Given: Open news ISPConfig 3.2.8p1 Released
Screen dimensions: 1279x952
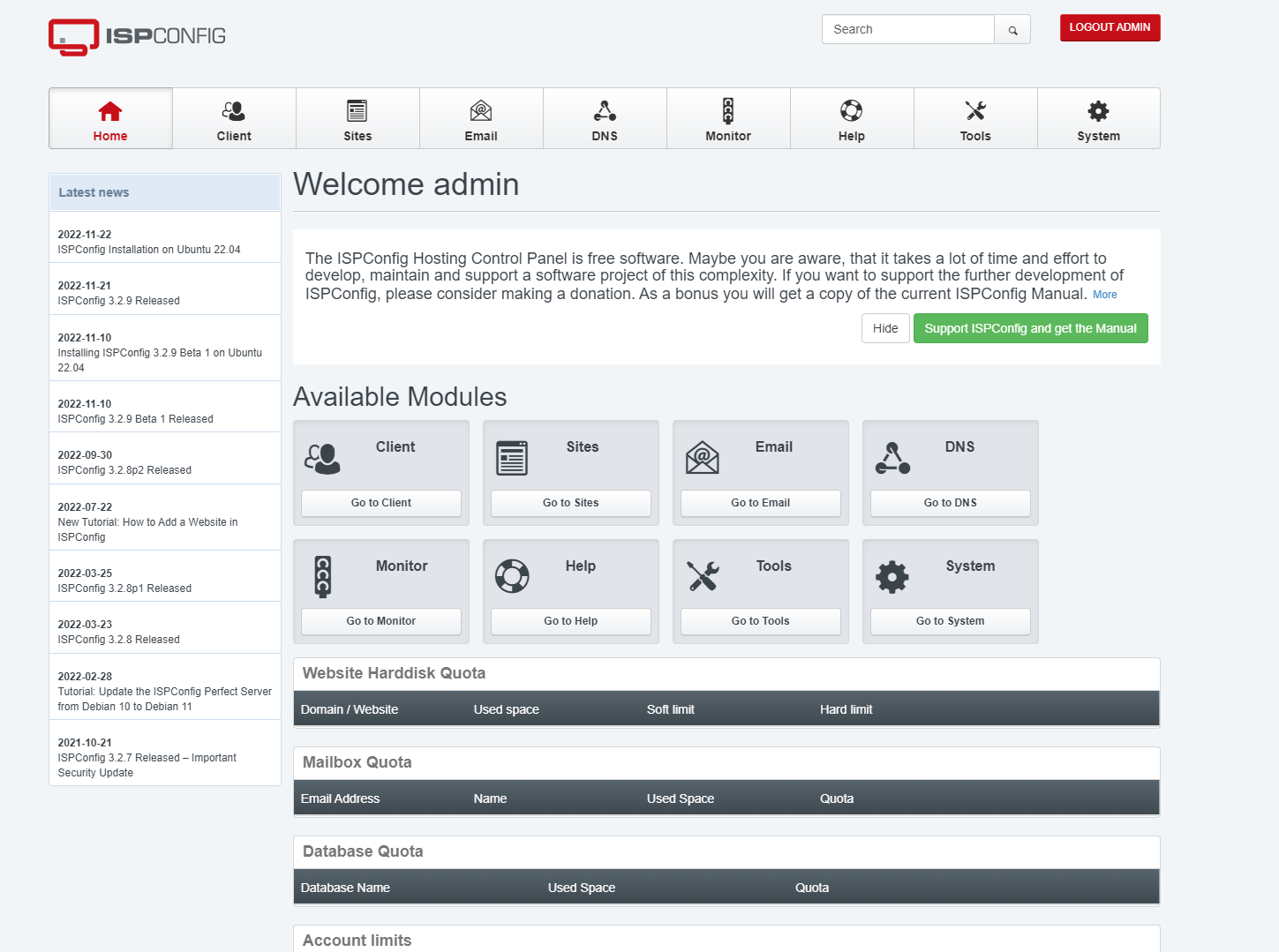Looking at the screenshot, I should point(124,588).
